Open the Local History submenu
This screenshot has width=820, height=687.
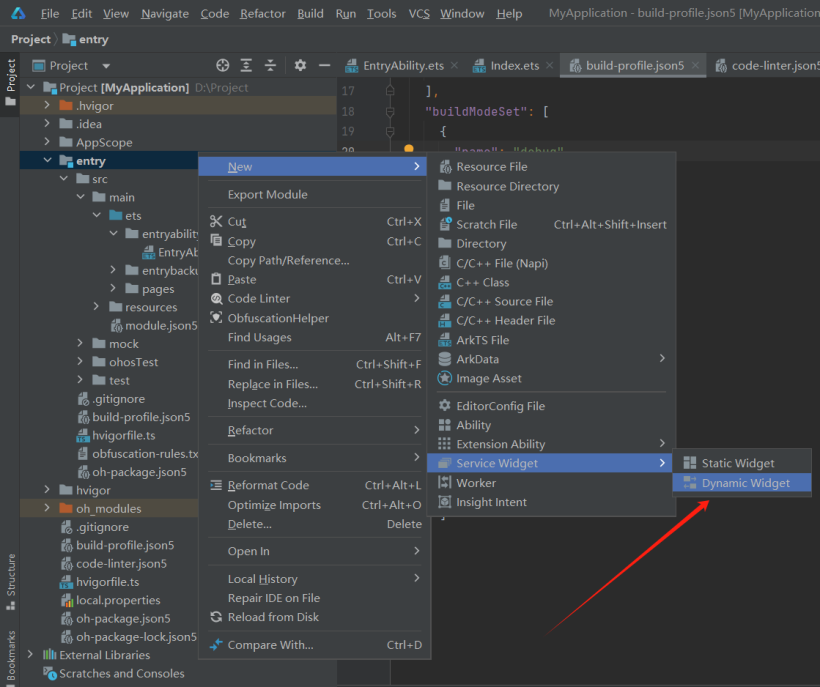pyautogui.click(x=315, y=579)
